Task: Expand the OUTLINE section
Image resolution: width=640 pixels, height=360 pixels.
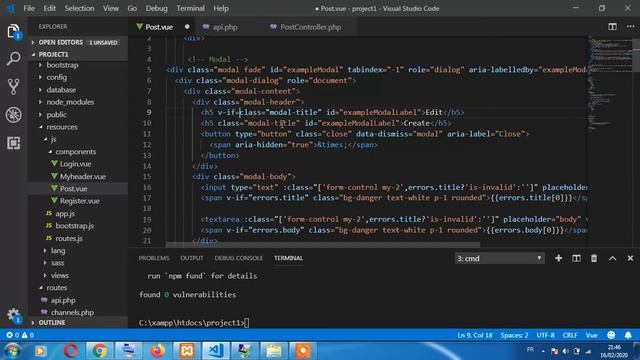Action: click(78, 322)
